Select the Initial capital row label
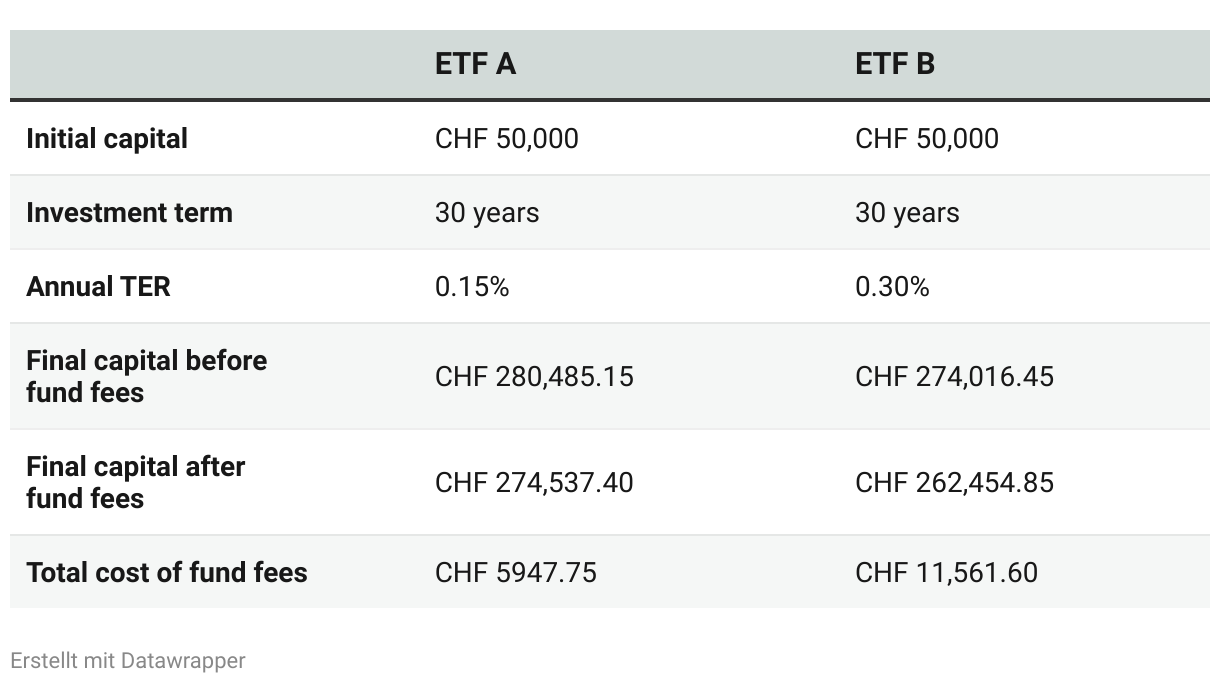This screenshot has height=684, width=1220. 107,138
